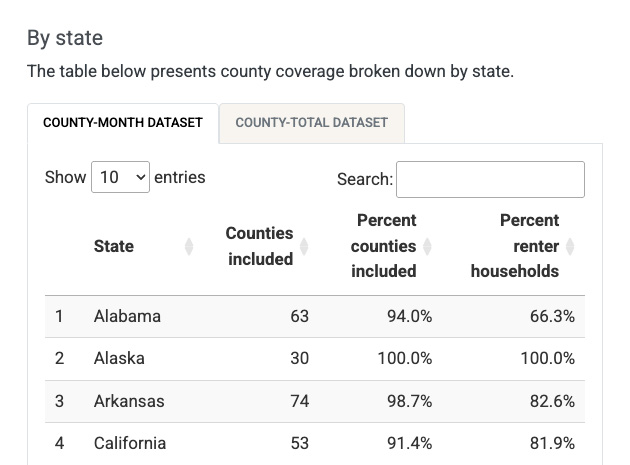The image size is (630, 465).
Task: Click Percent renter households header
Action: (x=515, y=246)
